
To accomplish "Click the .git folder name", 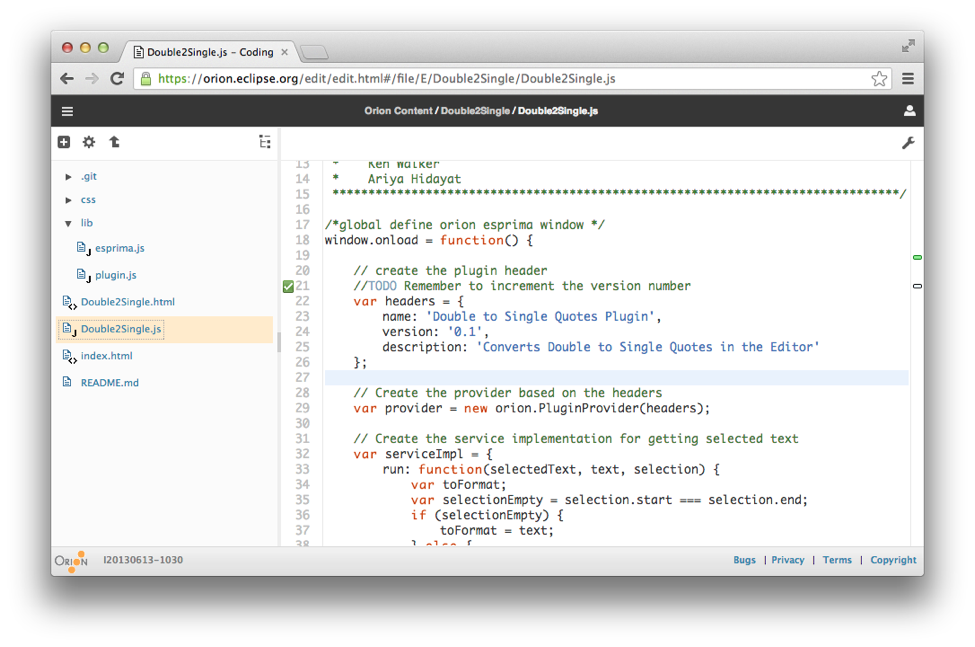I will coord(88,177).
